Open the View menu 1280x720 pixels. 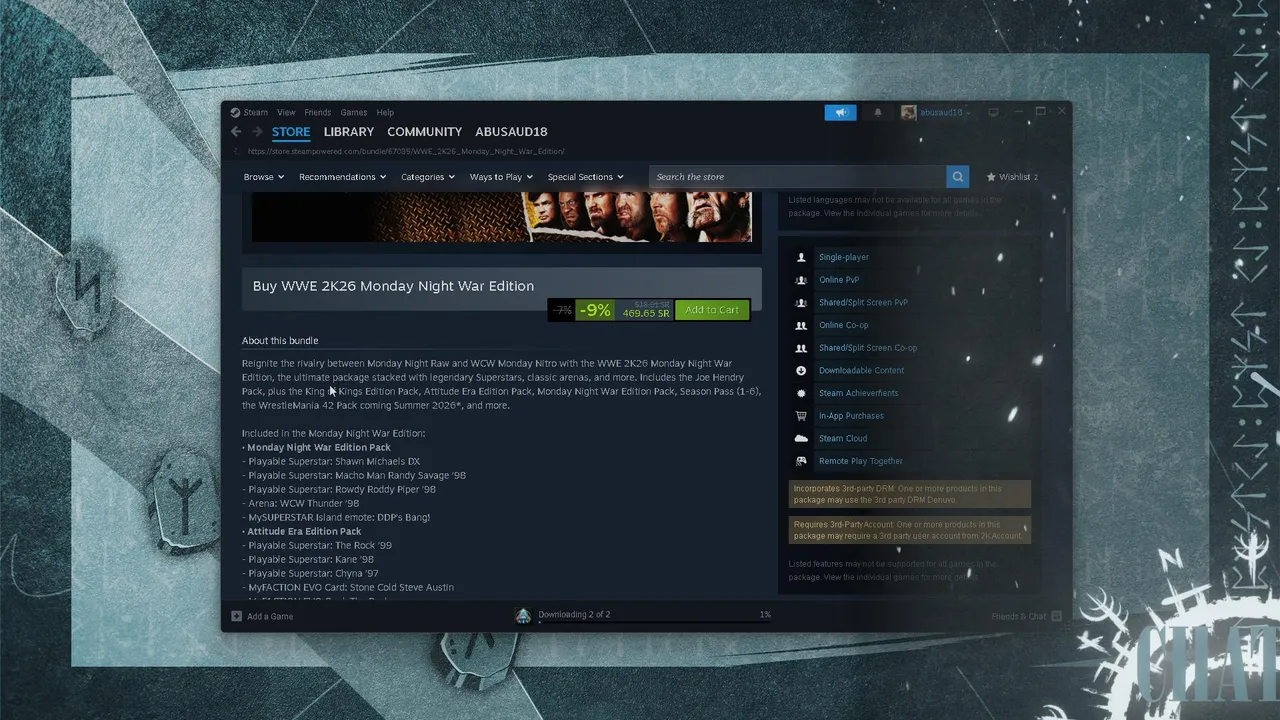286,112
